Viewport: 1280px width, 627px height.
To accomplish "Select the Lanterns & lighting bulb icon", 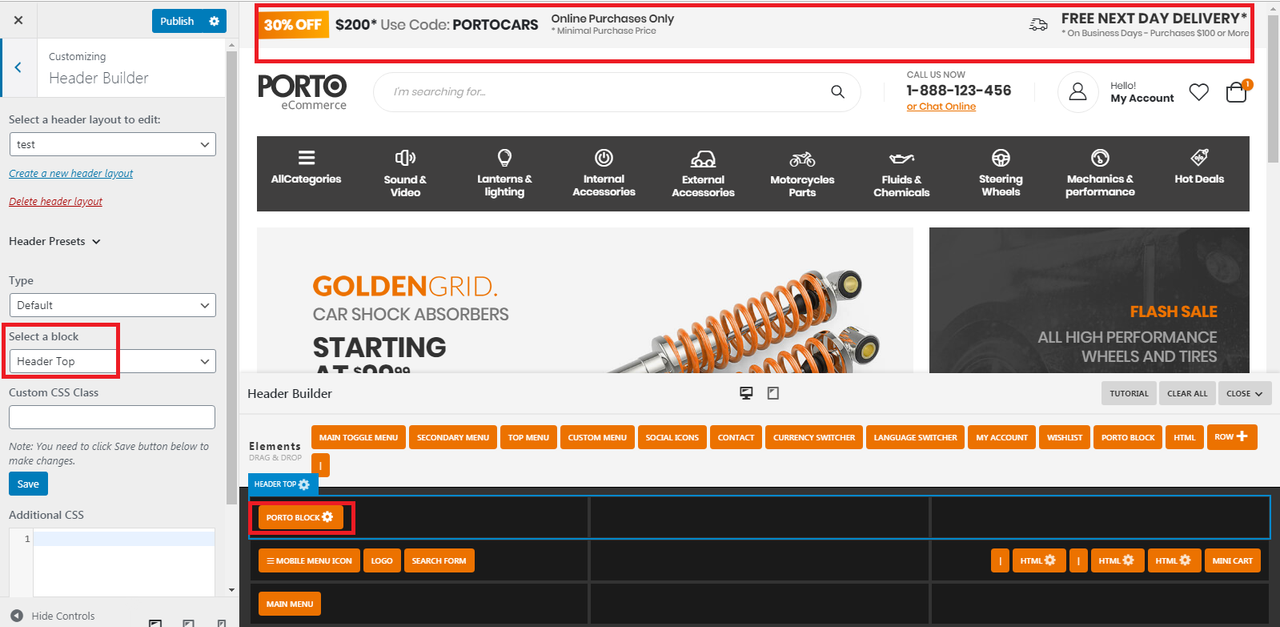I will pyautogui.click(x=504, y=158).
